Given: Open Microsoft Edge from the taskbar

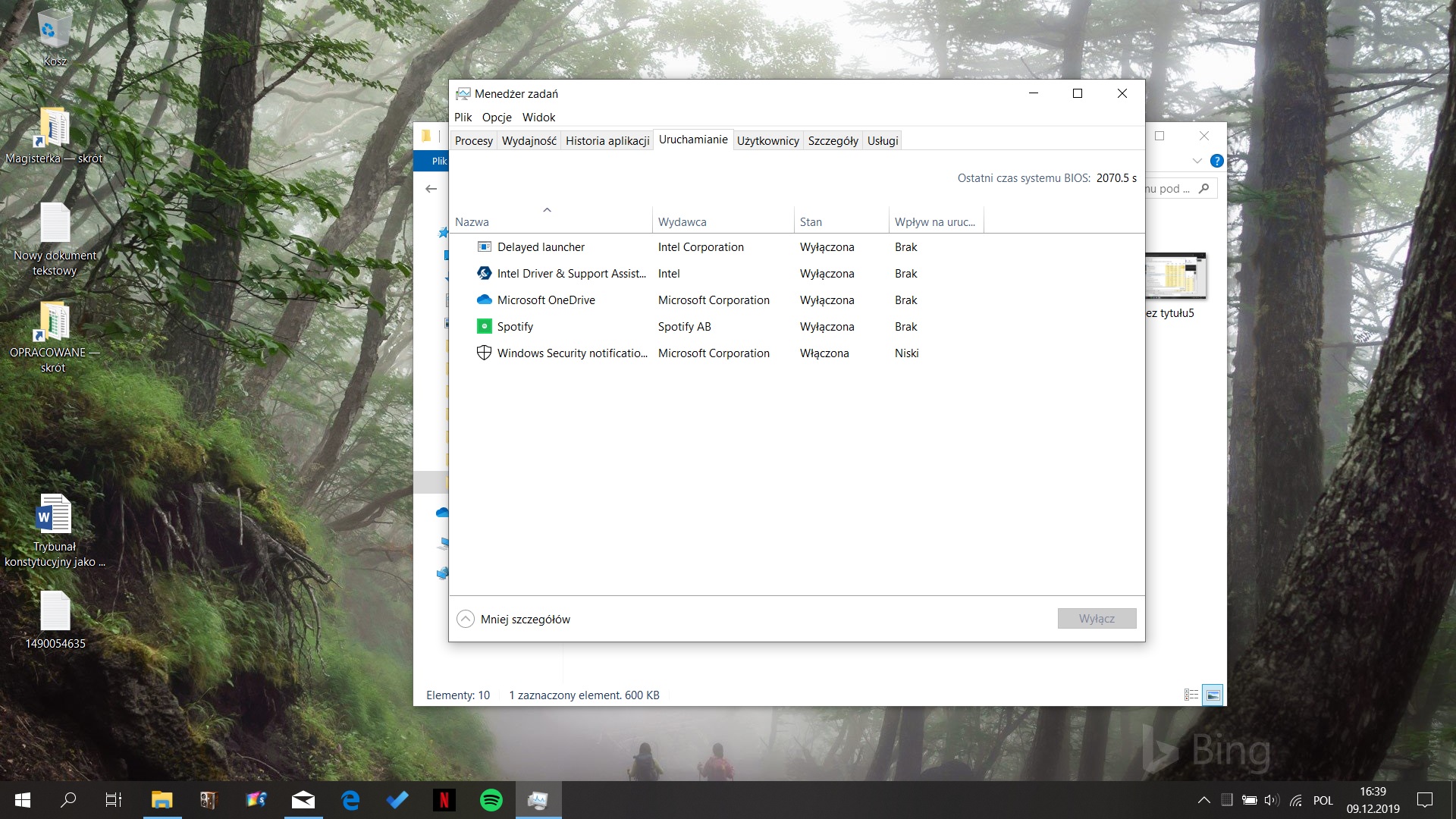Looking at the screenshot, I should point(350,799).
